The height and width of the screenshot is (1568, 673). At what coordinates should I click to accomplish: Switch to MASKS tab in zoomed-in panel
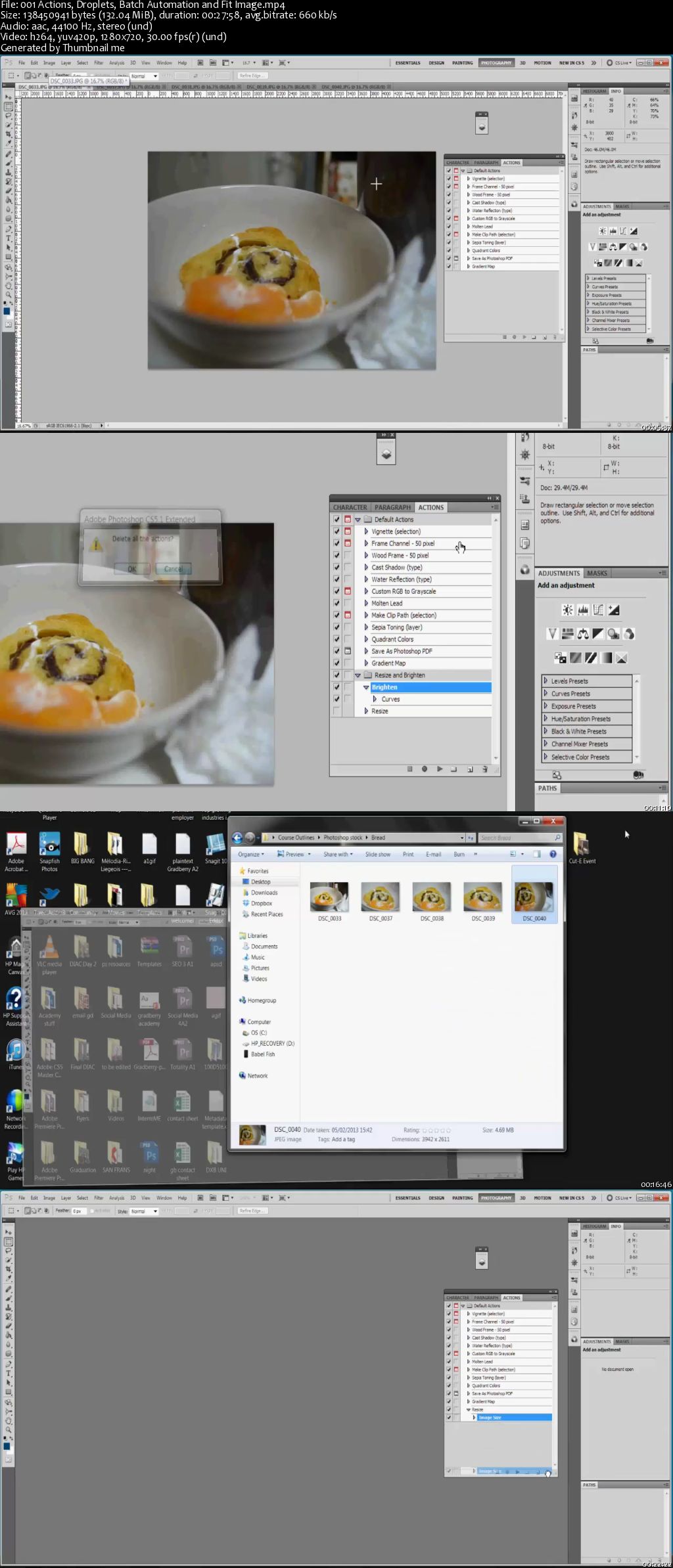point(597,573)
